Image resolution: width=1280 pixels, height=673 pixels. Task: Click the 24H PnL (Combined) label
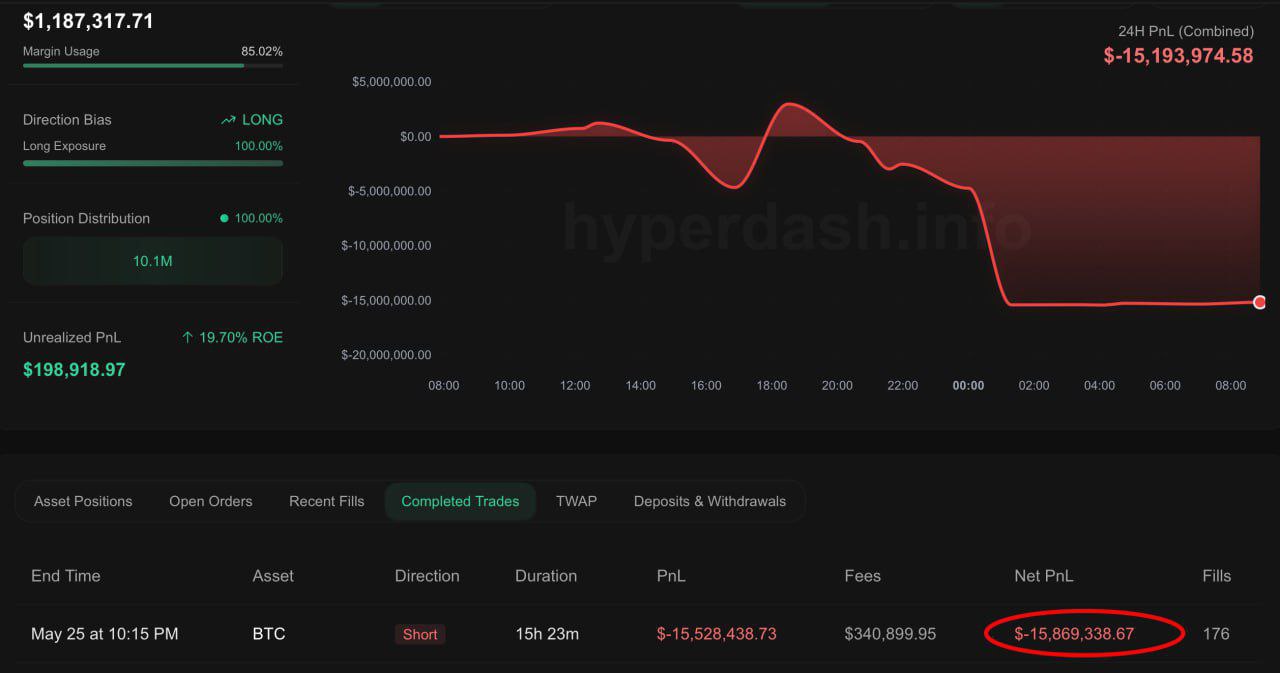(x=1186, y=31)
